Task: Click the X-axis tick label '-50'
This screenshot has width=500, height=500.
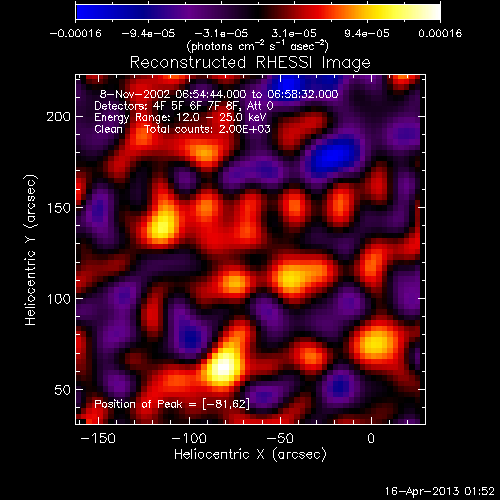Action: [x=280, y=438]
